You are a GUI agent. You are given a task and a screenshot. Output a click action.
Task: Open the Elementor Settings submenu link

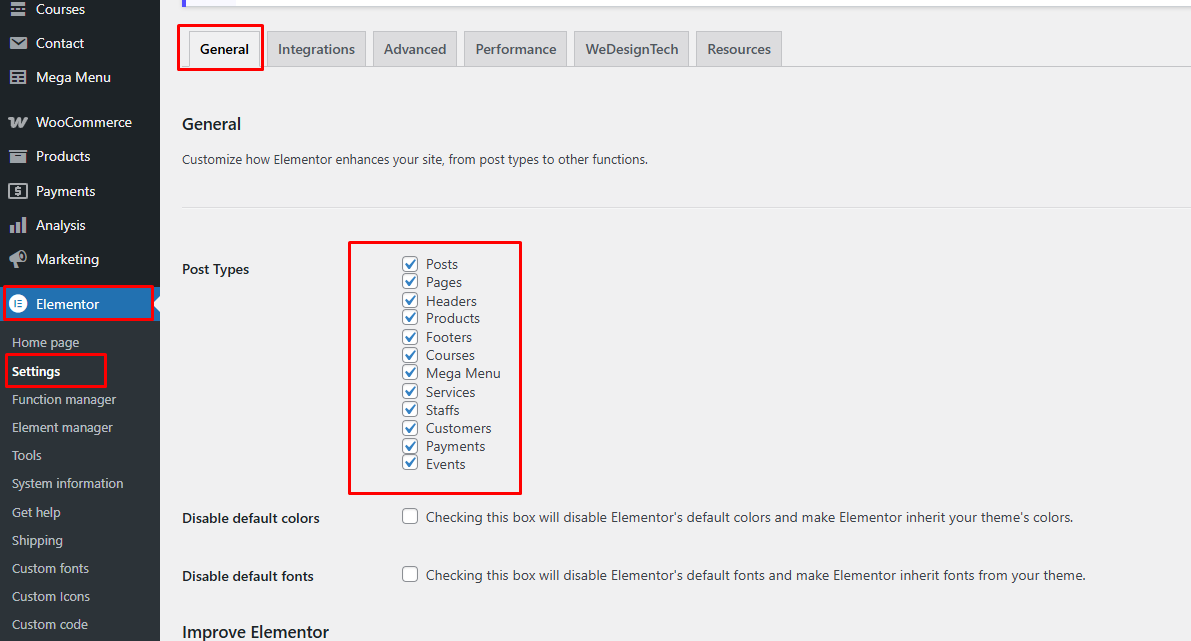[x=36, y=371]
